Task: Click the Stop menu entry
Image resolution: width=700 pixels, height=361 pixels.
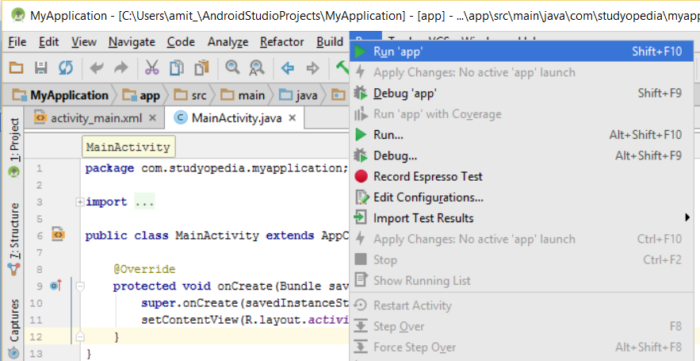Action: tap(521, 260)
